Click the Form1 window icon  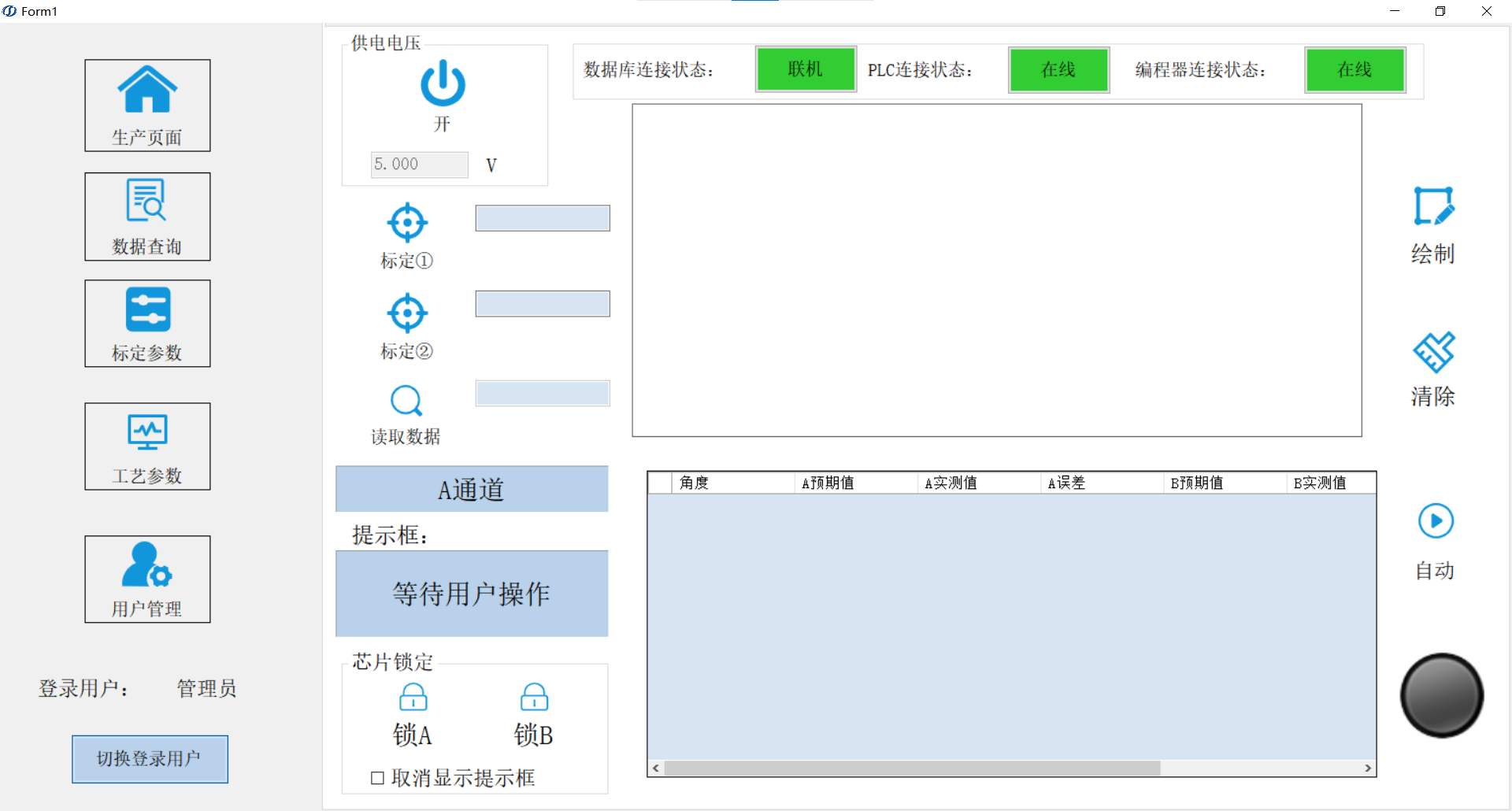[x=9, y=11]
